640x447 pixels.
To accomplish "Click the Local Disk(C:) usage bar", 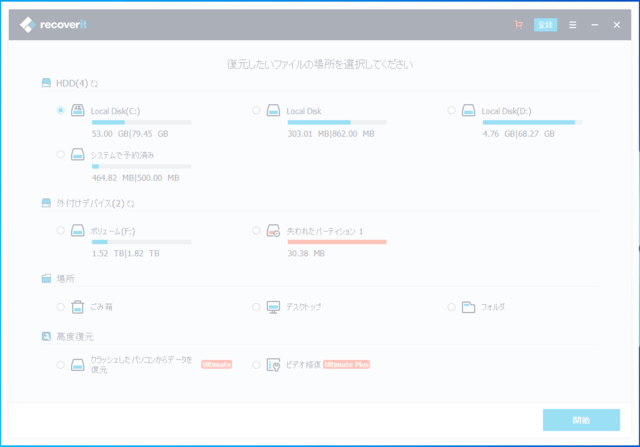I will [141, 122].
